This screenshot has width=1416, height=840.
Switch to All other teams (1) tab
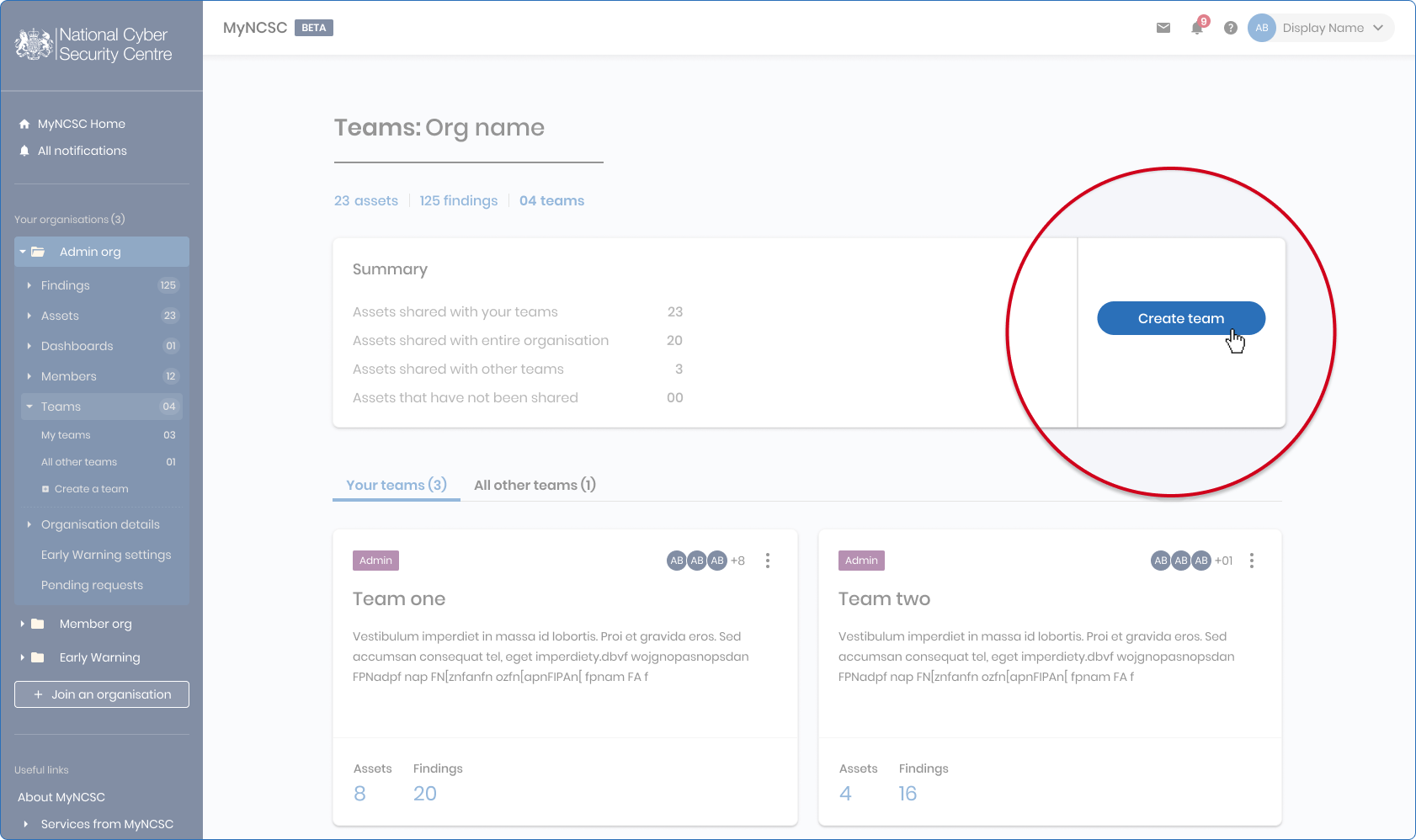[535, 485]
